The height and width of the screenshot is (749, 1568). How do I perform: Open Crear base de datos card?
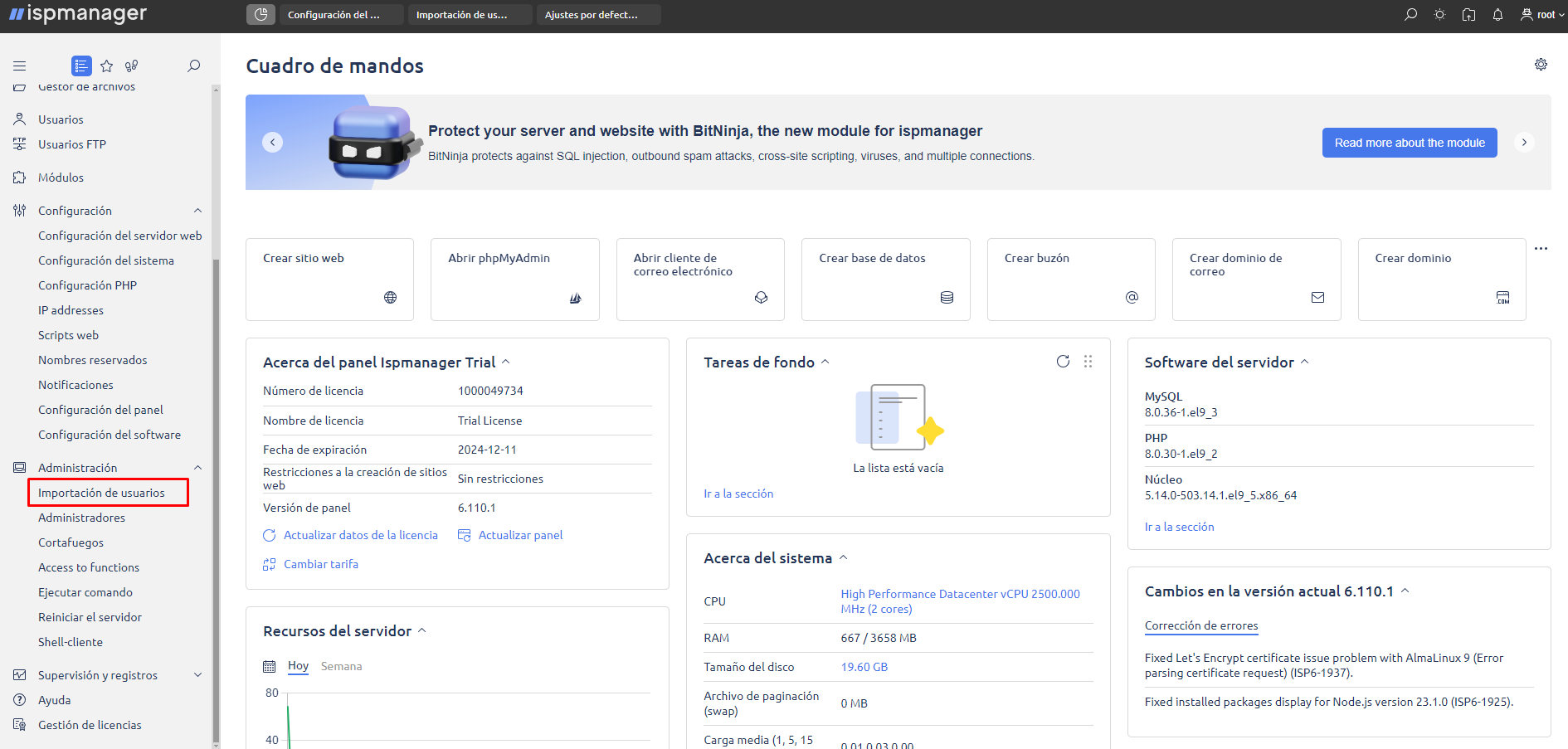[x=886, y=280]
